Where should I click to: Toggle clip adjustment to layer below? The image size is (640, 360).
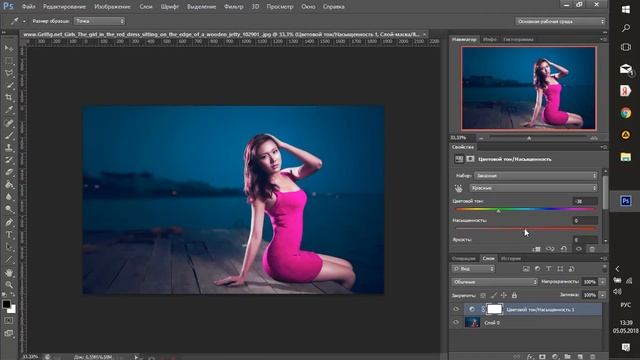pyautogui.click(x=536, y=249)
